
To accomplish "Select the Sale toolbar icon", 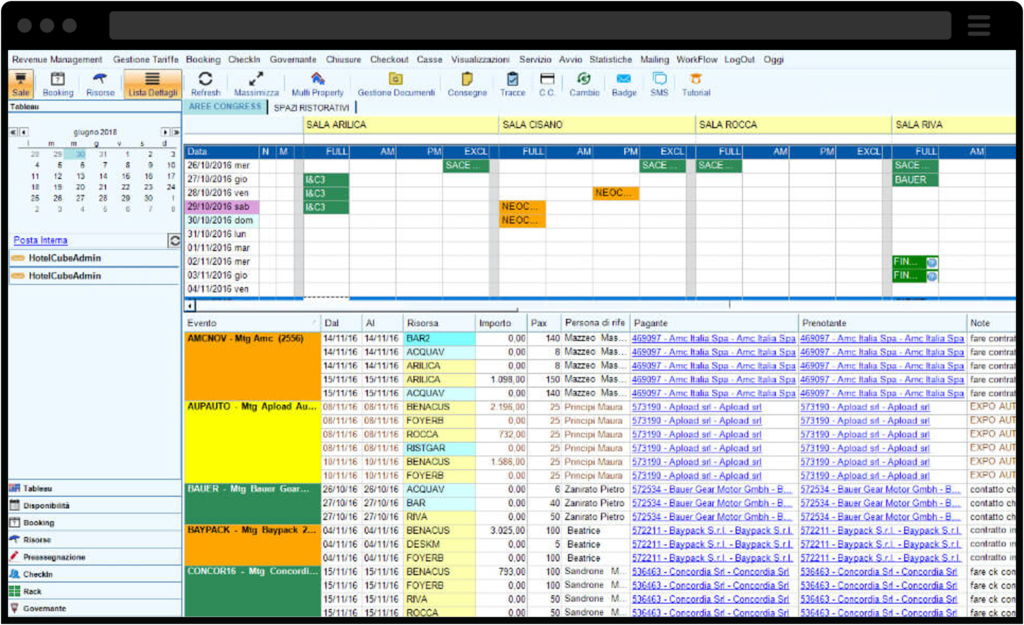I will click(21, 84).
